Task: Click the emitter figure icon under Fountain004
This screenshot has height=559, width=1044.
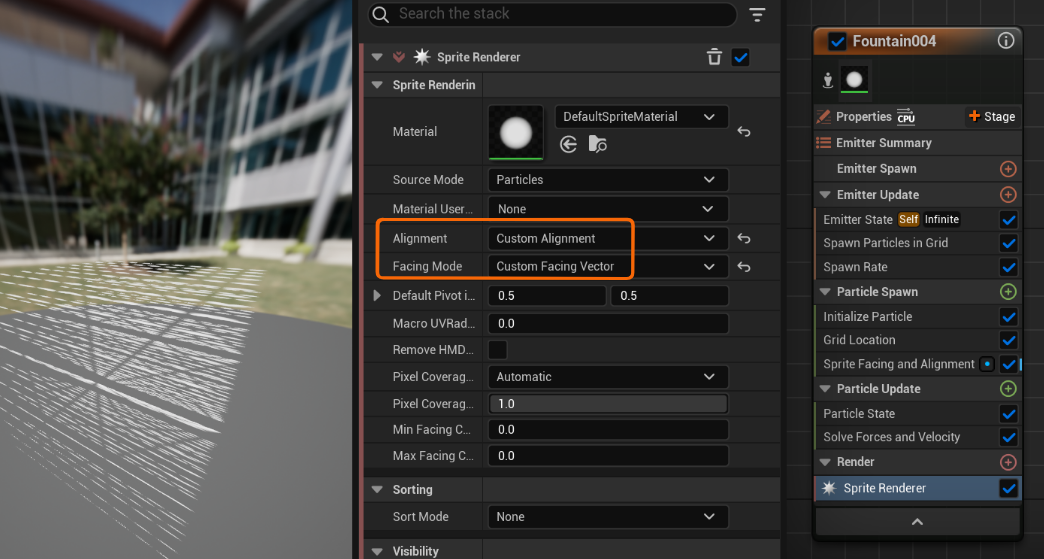Action: (828, 81)
